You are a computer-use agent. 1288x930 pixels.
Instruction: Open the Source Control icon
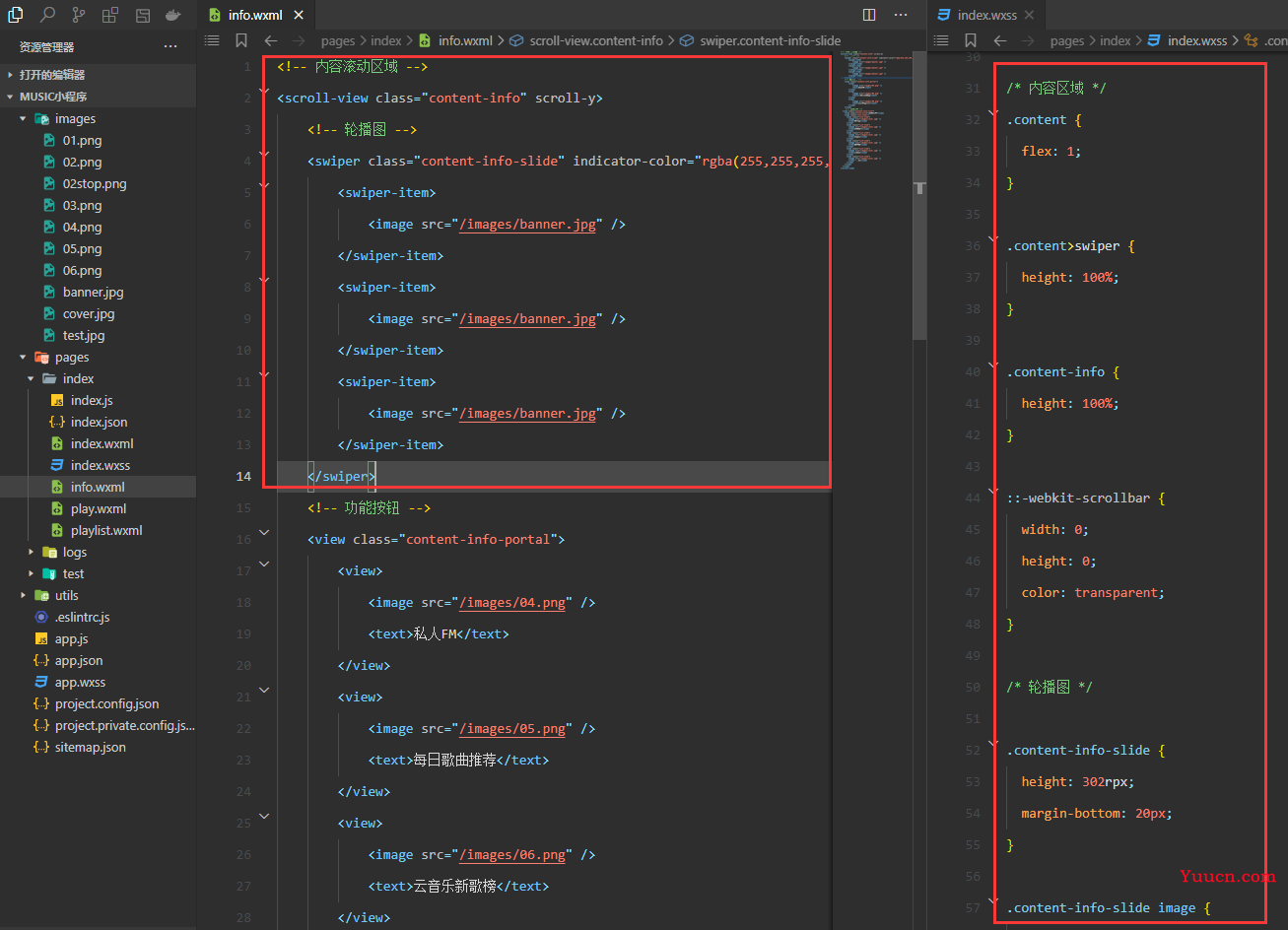coord(79,15)
